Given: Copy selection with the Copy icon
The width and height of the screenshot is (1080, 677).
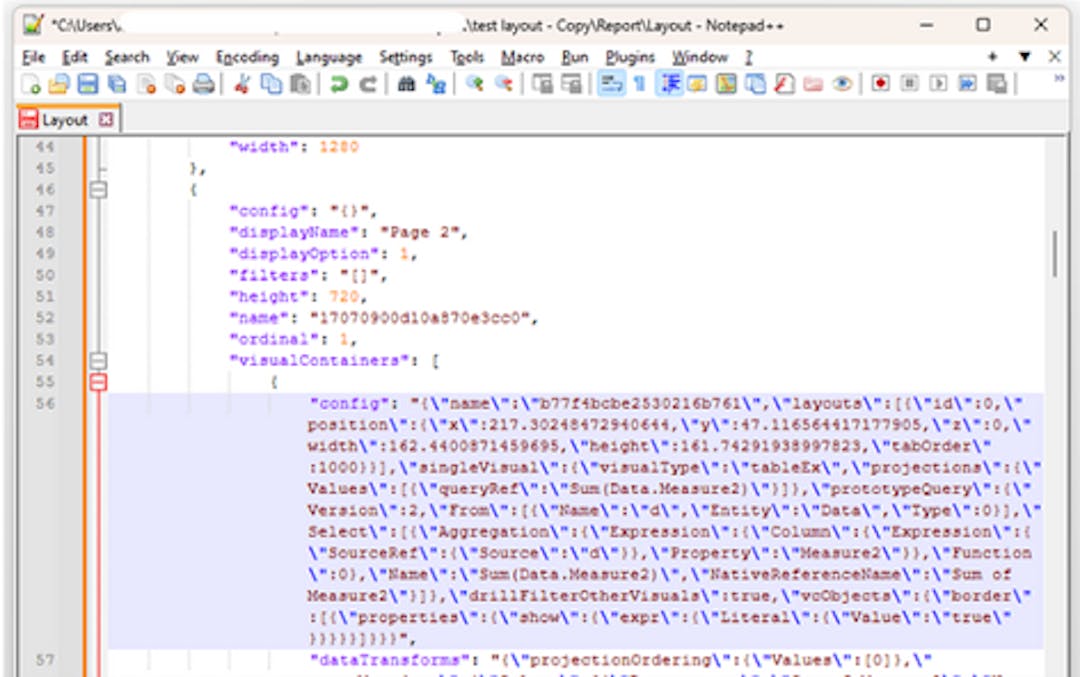Looking at the screenshot, I should point(271,84).
